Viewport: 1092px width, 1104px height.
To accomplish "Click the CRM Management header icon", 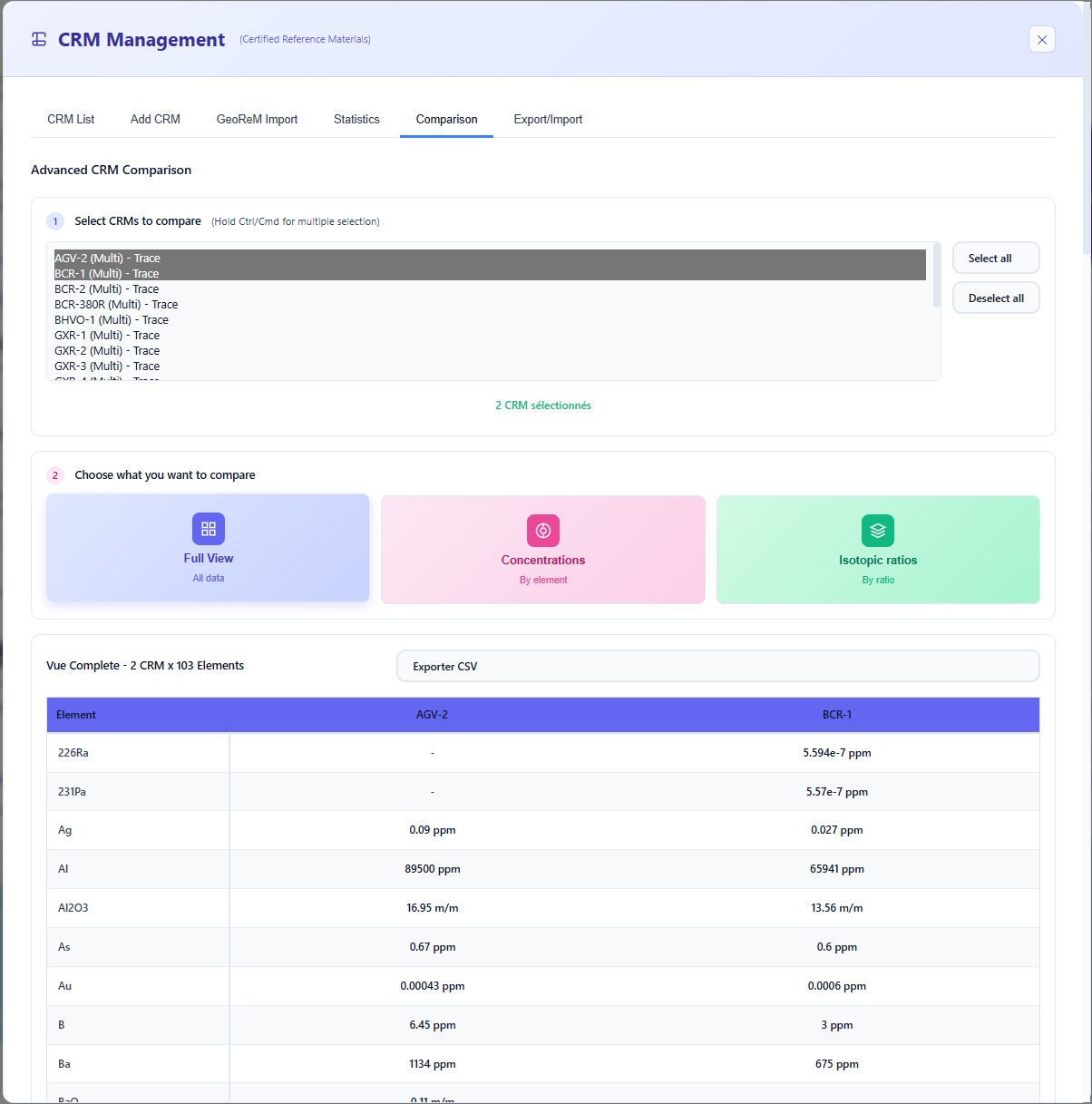I will (x=39, y=39).
